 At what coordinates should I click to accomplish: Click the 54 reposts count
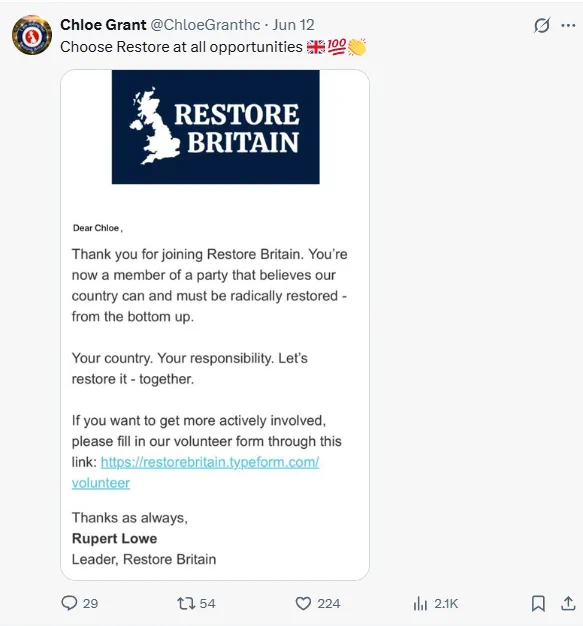207,603
